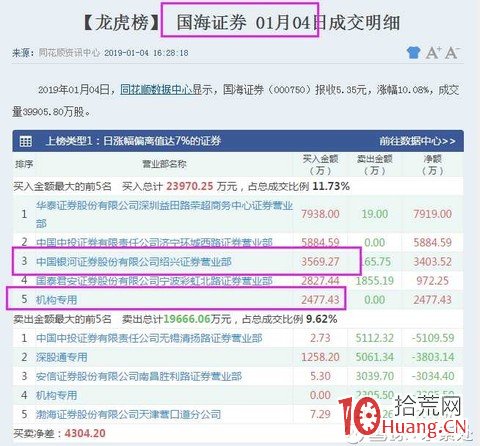The height and width of the screenshot is (446, 480).
Task: Open 国泰君安证券 宁波彩虹北路 branch link
Action: click(x=154, y=281)
